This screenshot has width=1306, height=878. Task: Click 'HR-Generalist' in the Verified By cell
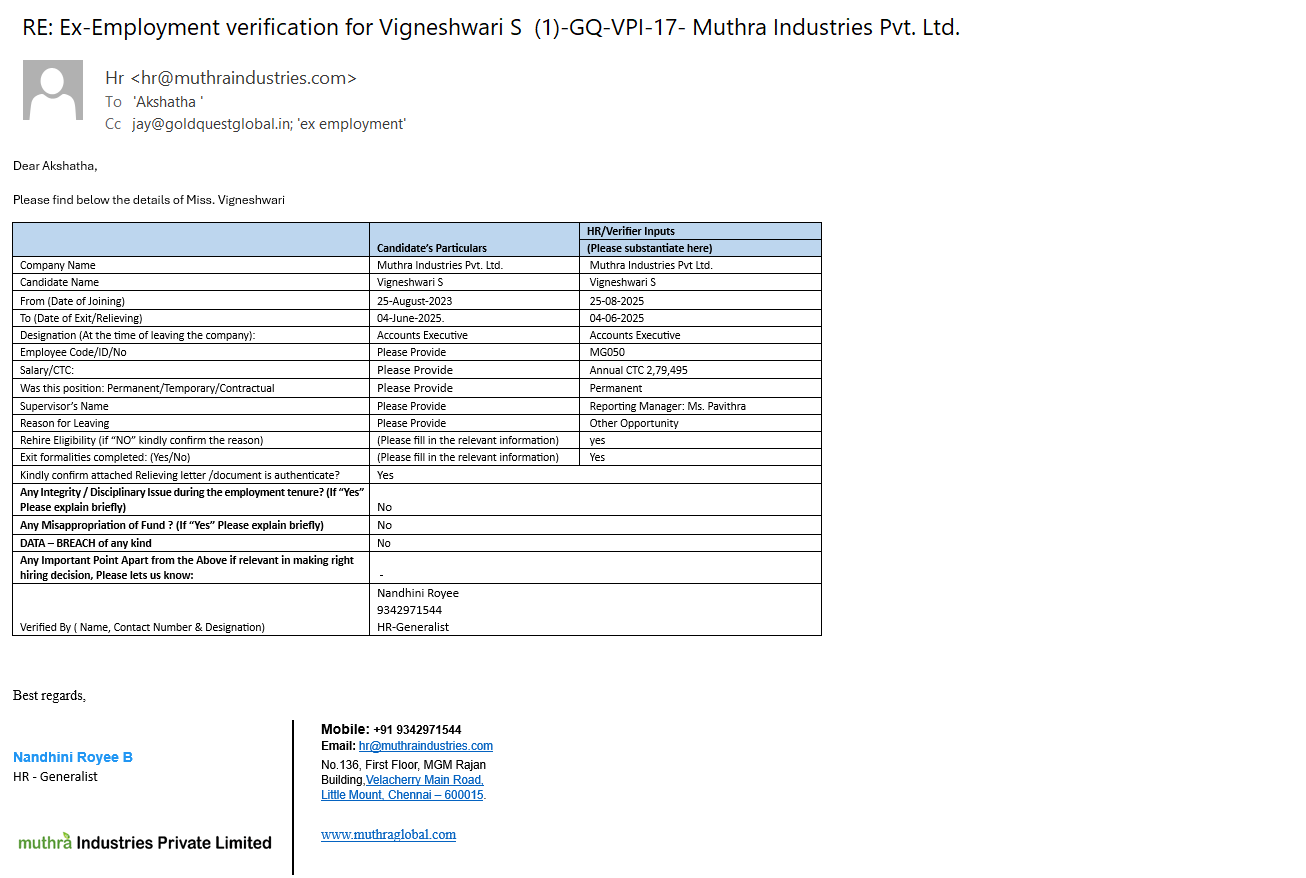coord(413,627)
